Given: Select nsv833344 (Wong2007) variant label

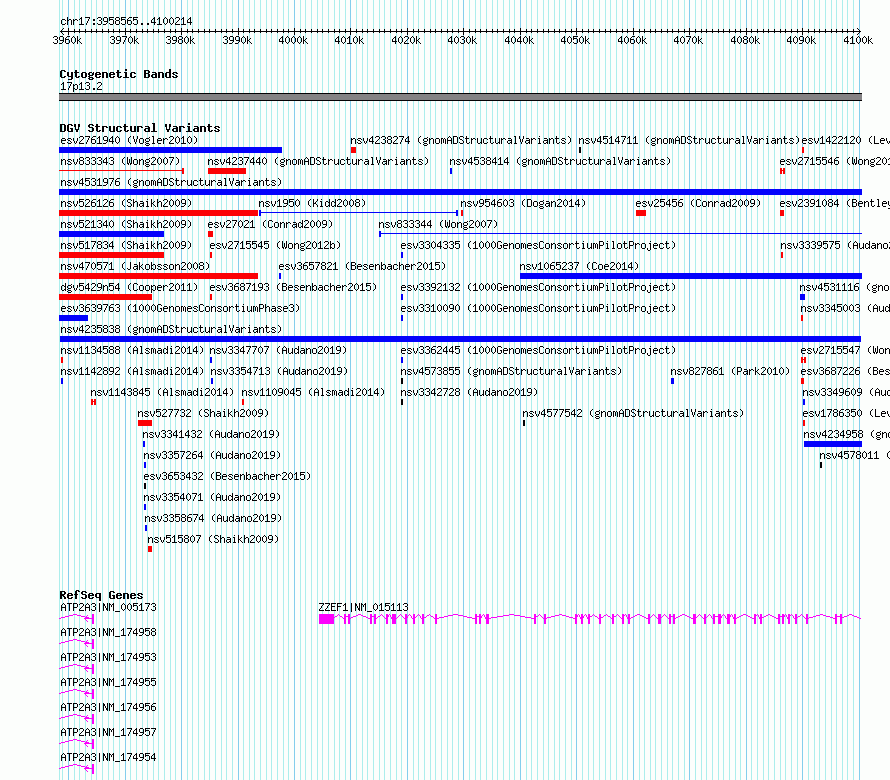Looking at the screenshot, I should coord(438,224).
